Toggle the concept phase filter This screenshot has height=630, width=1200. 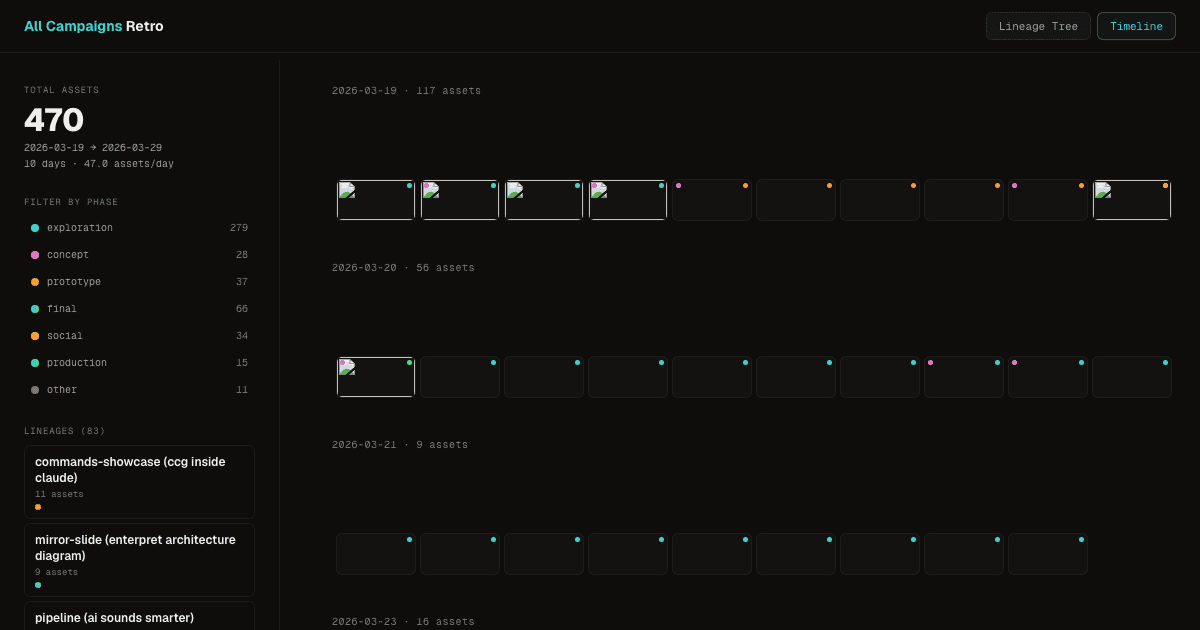pos(67,255)
